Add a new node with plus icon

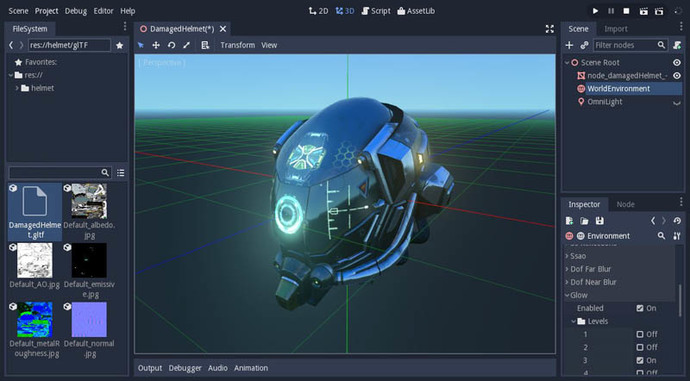[569, 45]
